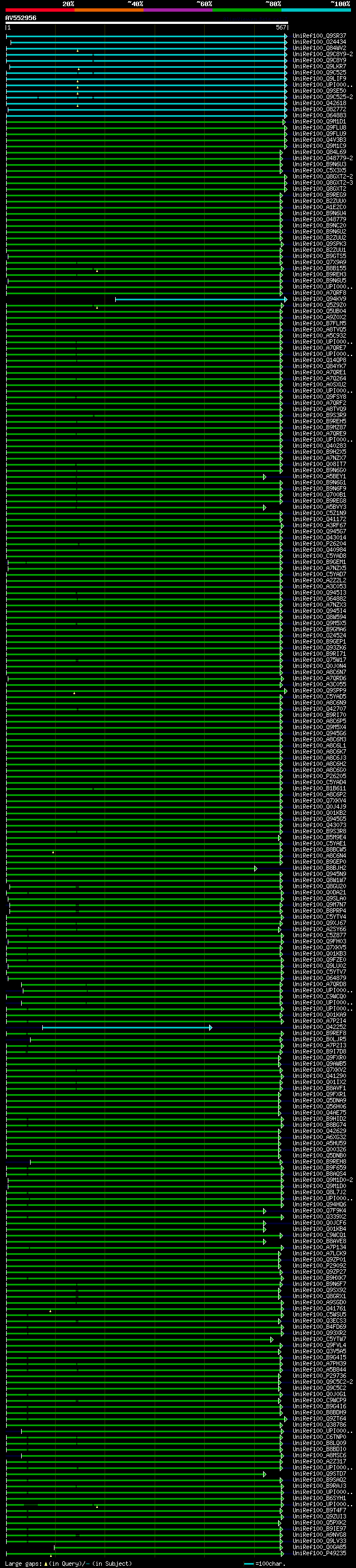Viewport: 356px width, 1568px height.
Task: Click the UniRef100_Q41290 label
Action: tap(319, 1076)
